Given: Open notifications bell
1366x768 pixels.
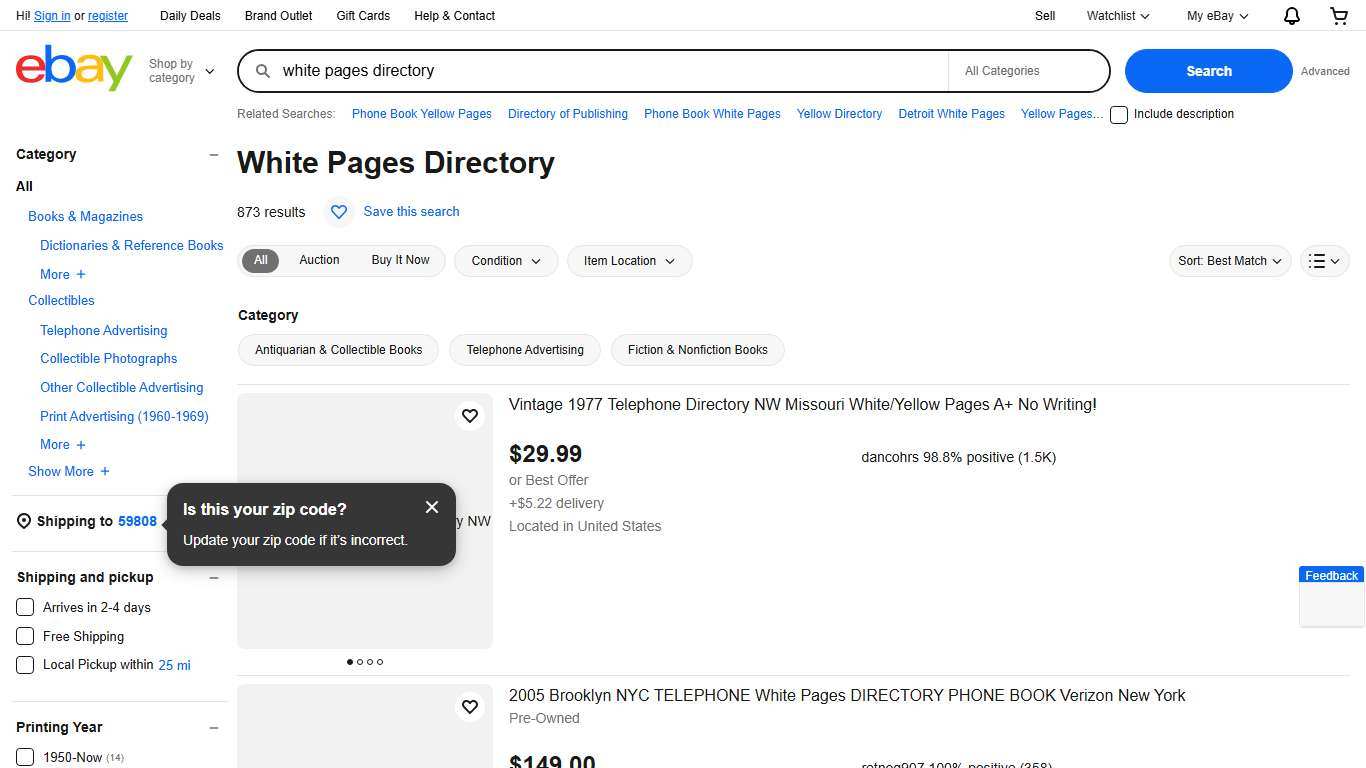Looking at the screenshot, I should 1290,16.
